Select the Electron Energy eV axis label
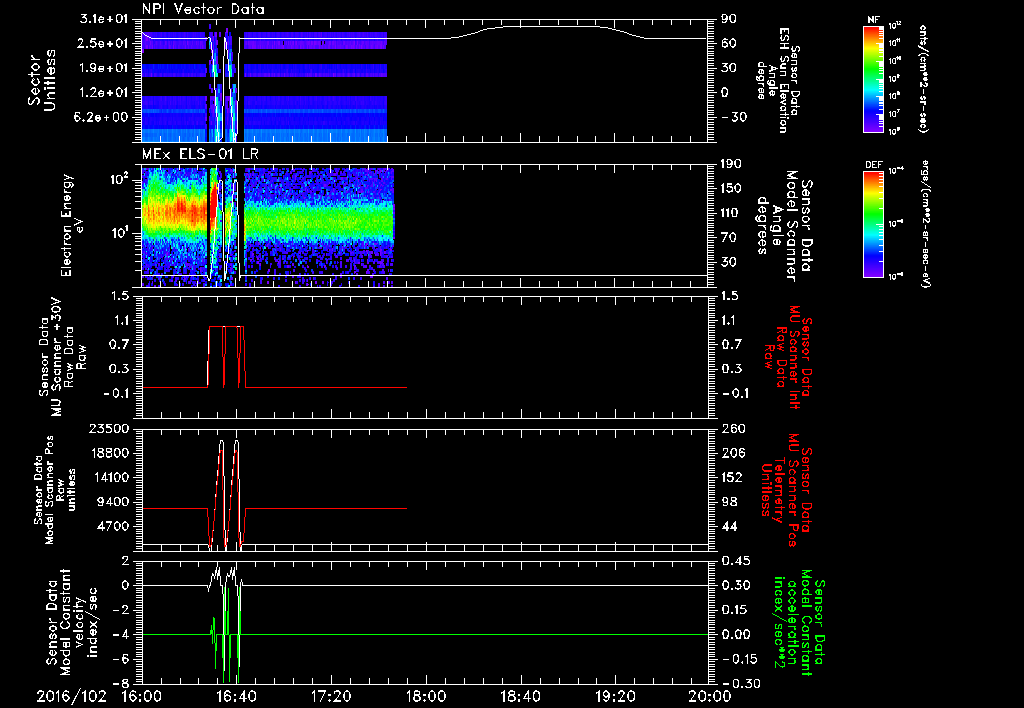 [72, 225]
